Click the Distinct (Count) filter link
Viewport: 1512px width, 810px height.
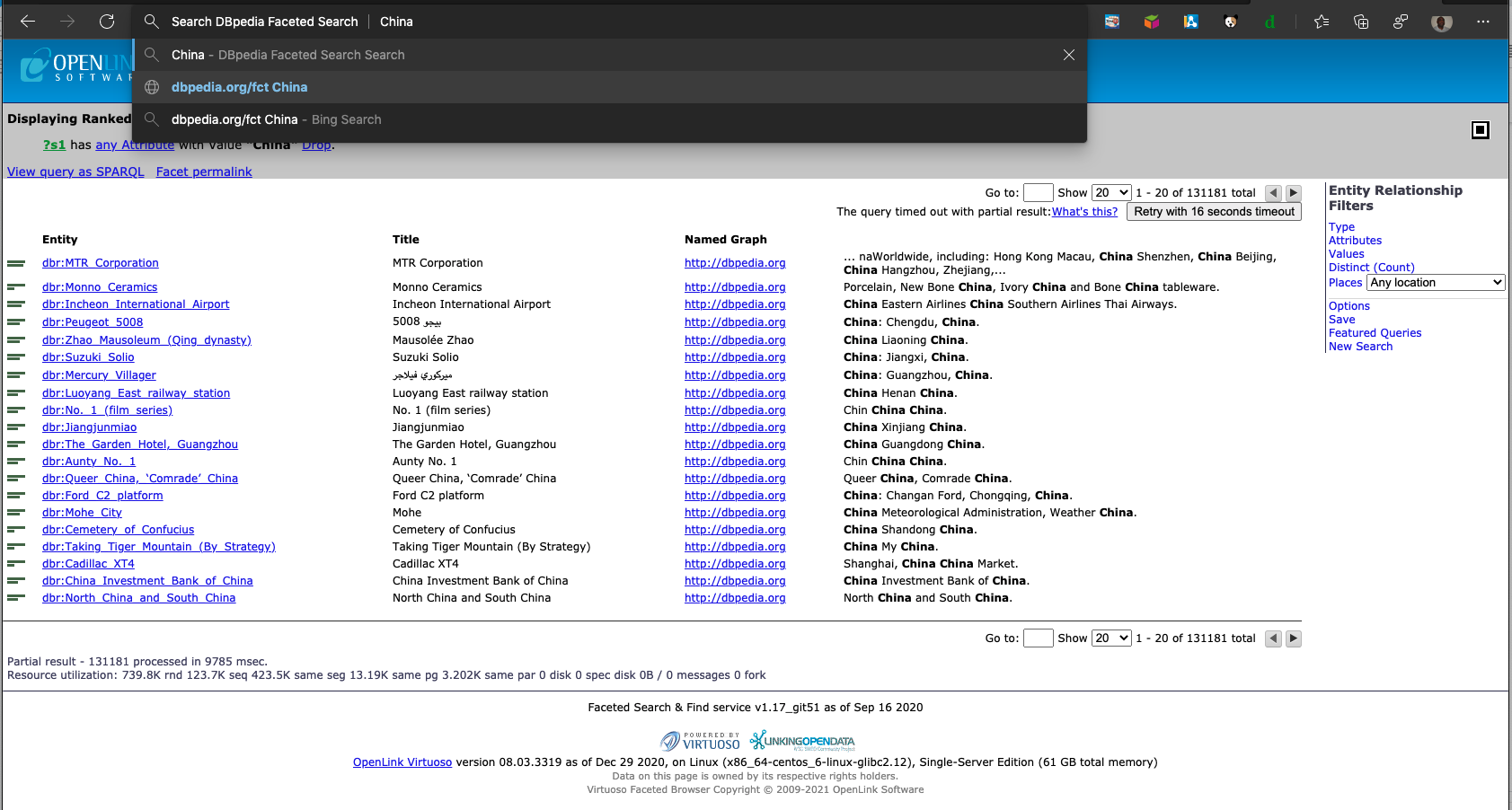1371,268
